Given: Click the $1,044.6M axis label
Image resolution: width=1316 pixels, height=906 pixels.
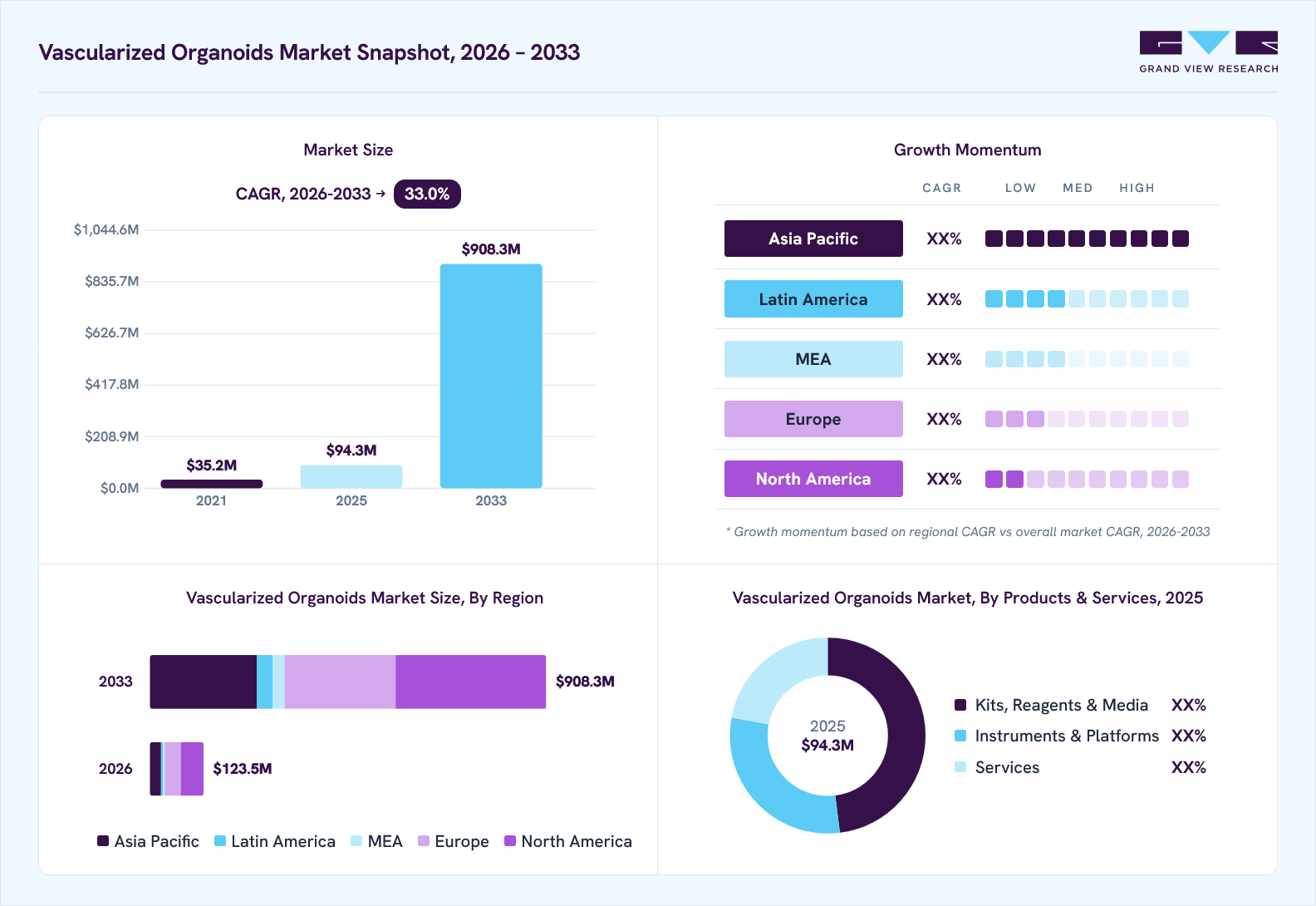Looking at the screenshot, I should [x=106, y=229].
